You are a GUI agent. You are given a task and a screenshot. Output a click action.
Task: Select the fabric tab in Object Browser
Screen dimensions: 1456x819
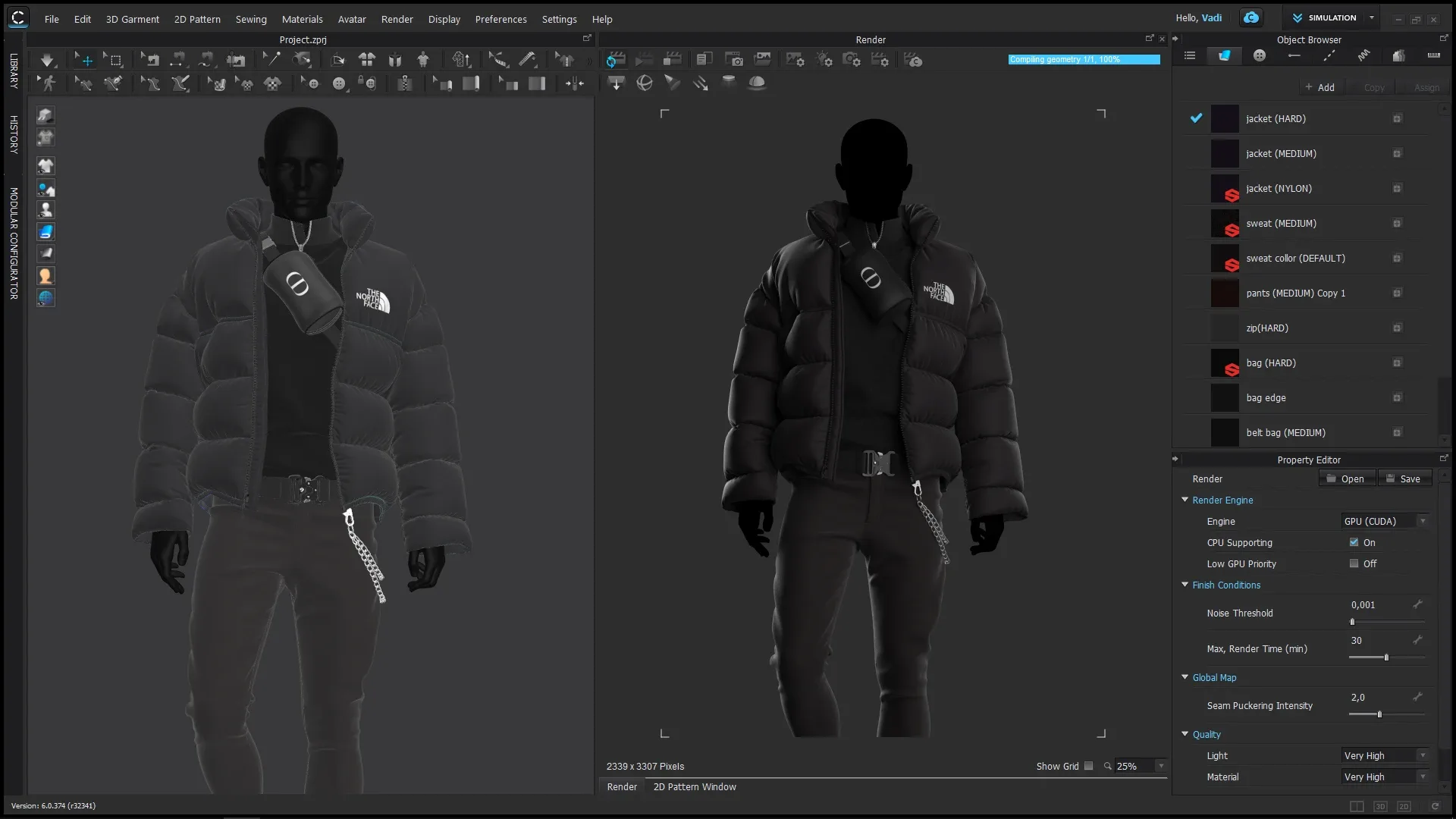point(1224,55)
